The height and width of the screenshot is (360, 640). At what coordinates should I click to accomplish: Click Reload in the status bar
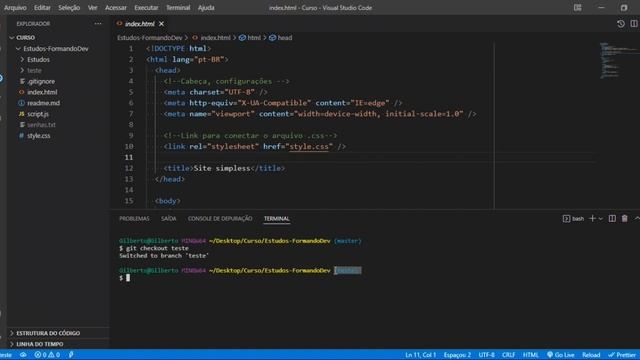[591, 355]
